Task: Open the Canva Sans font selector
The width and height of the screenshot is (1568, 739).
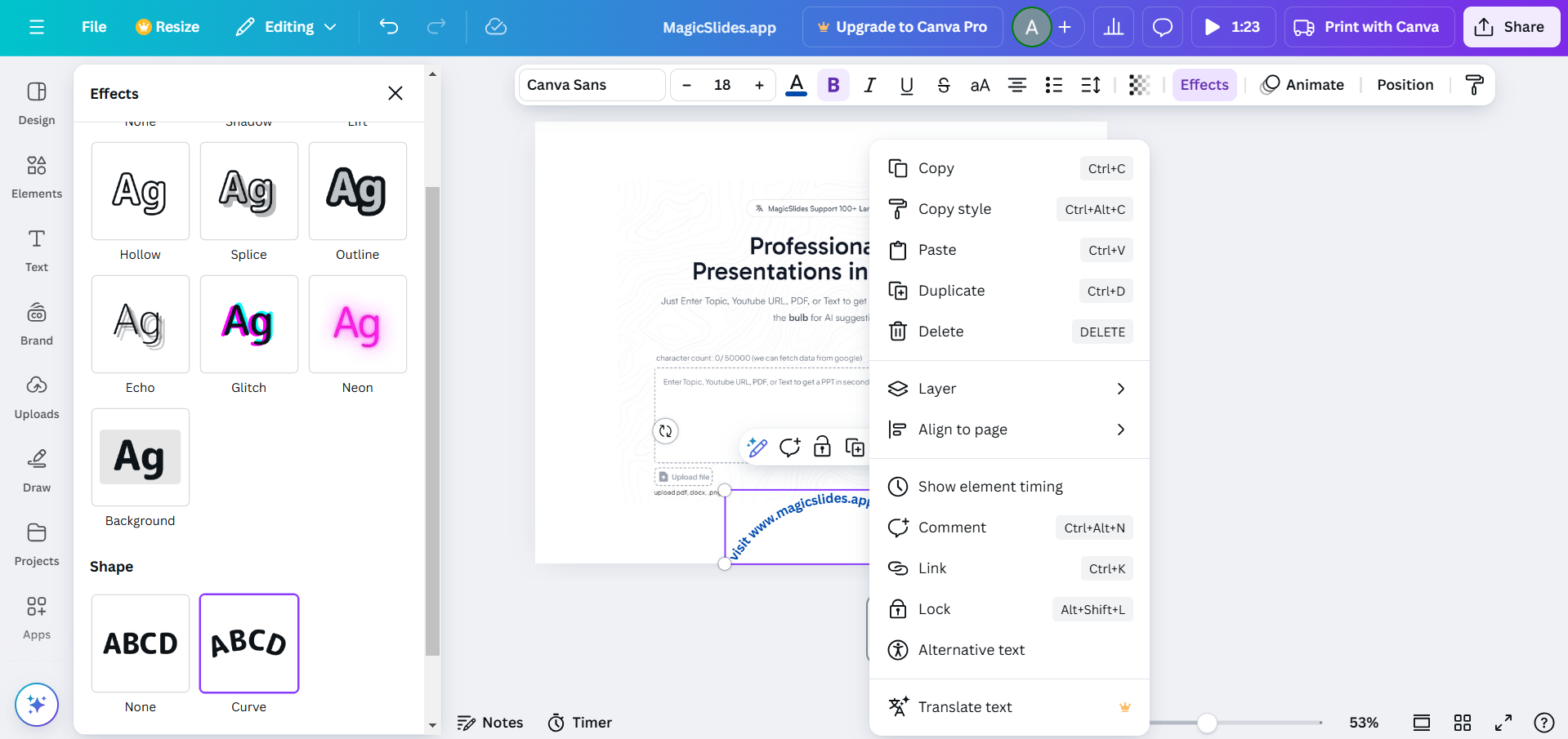Action: (592, 85)
